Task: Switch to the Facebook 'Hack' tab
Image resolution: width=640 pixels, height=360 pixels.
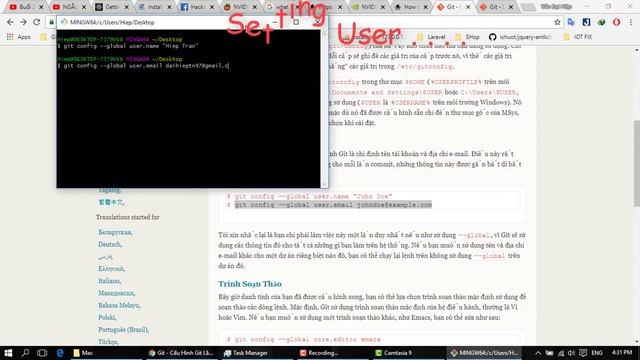Action: [x=197, y=7]
